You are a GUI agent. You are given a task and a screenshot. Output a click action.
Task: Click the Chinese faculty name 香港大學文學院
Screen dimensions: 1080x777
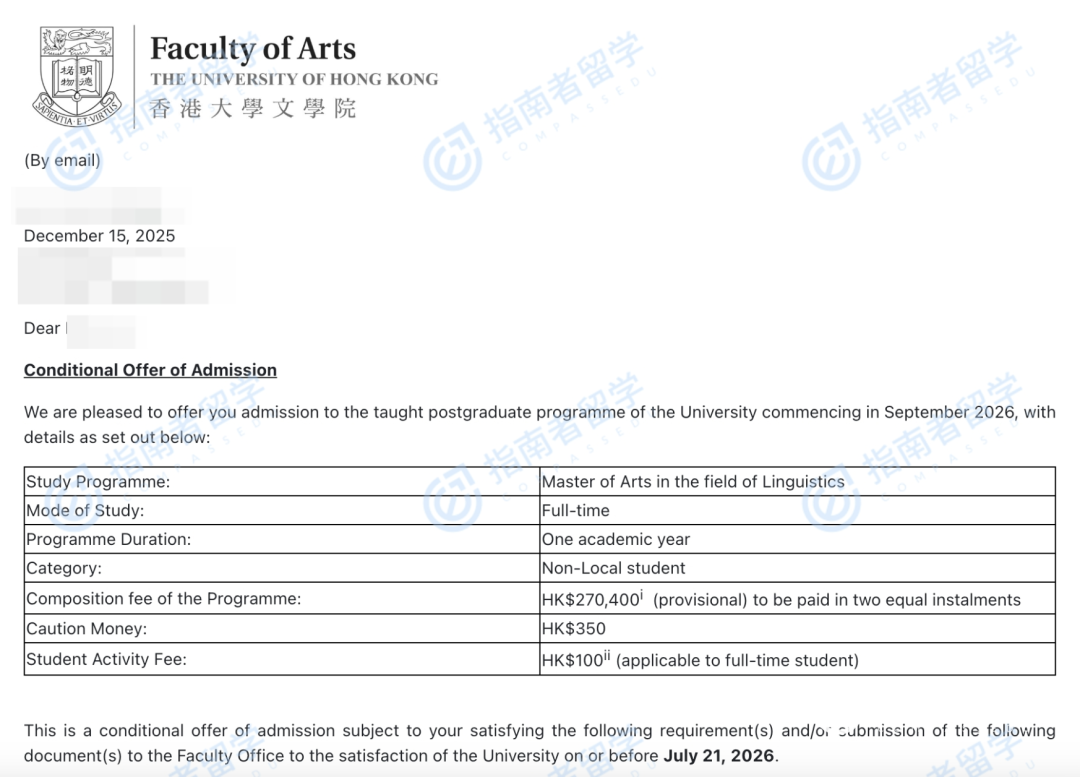click(x=253, y=108)
